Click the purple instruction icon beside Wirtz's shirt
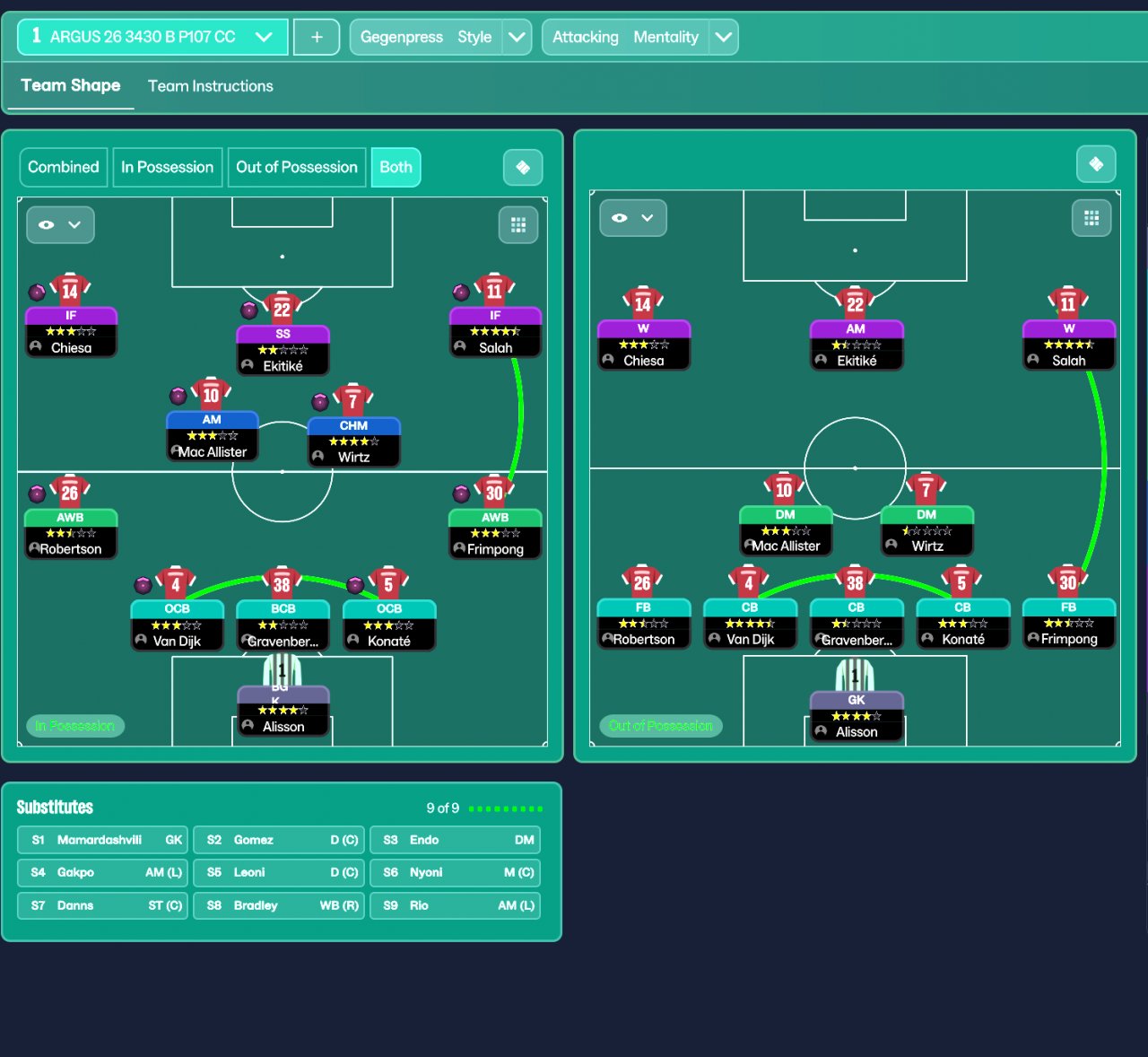 (320, 402)
